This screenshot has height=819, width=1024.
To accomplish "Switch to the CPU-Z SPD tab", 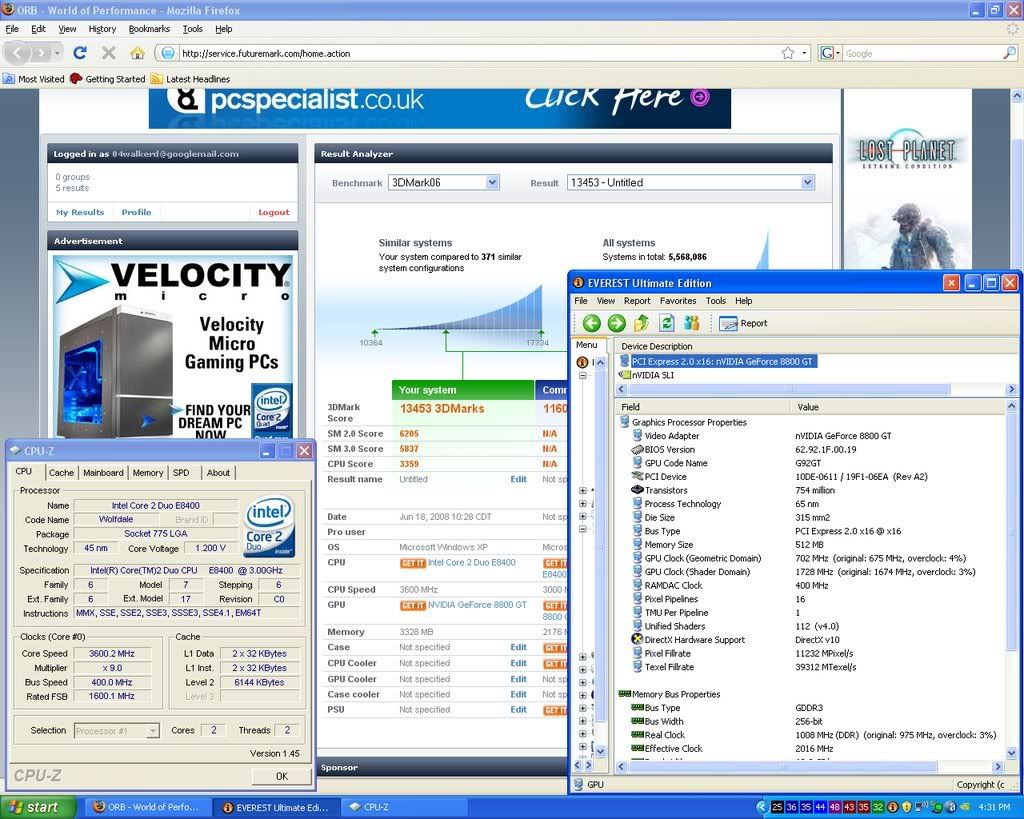I will tap(181, 472).
